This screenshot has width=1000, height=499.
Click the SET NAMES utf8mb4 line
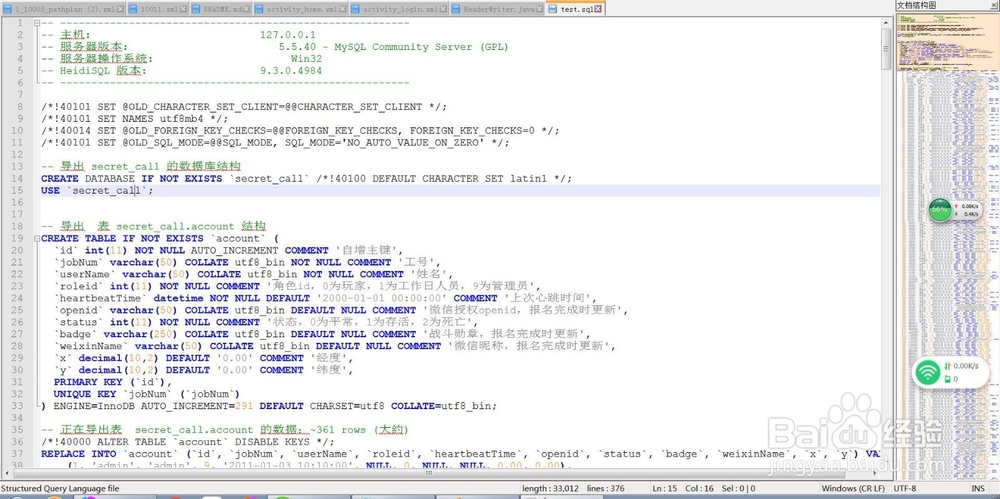tap(135, 119)
